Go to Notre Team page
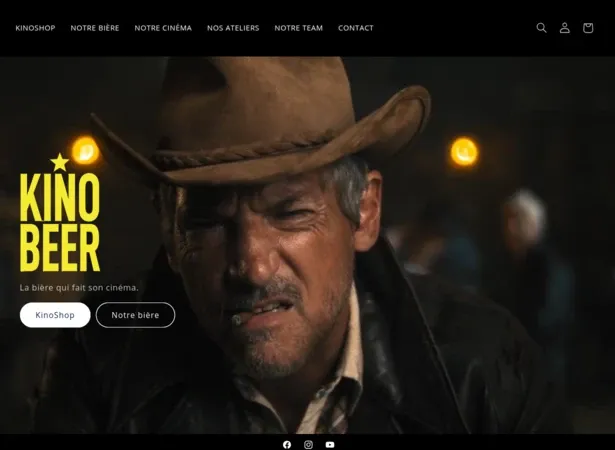Viewport: 615px width, 450px height. (298, 28)
